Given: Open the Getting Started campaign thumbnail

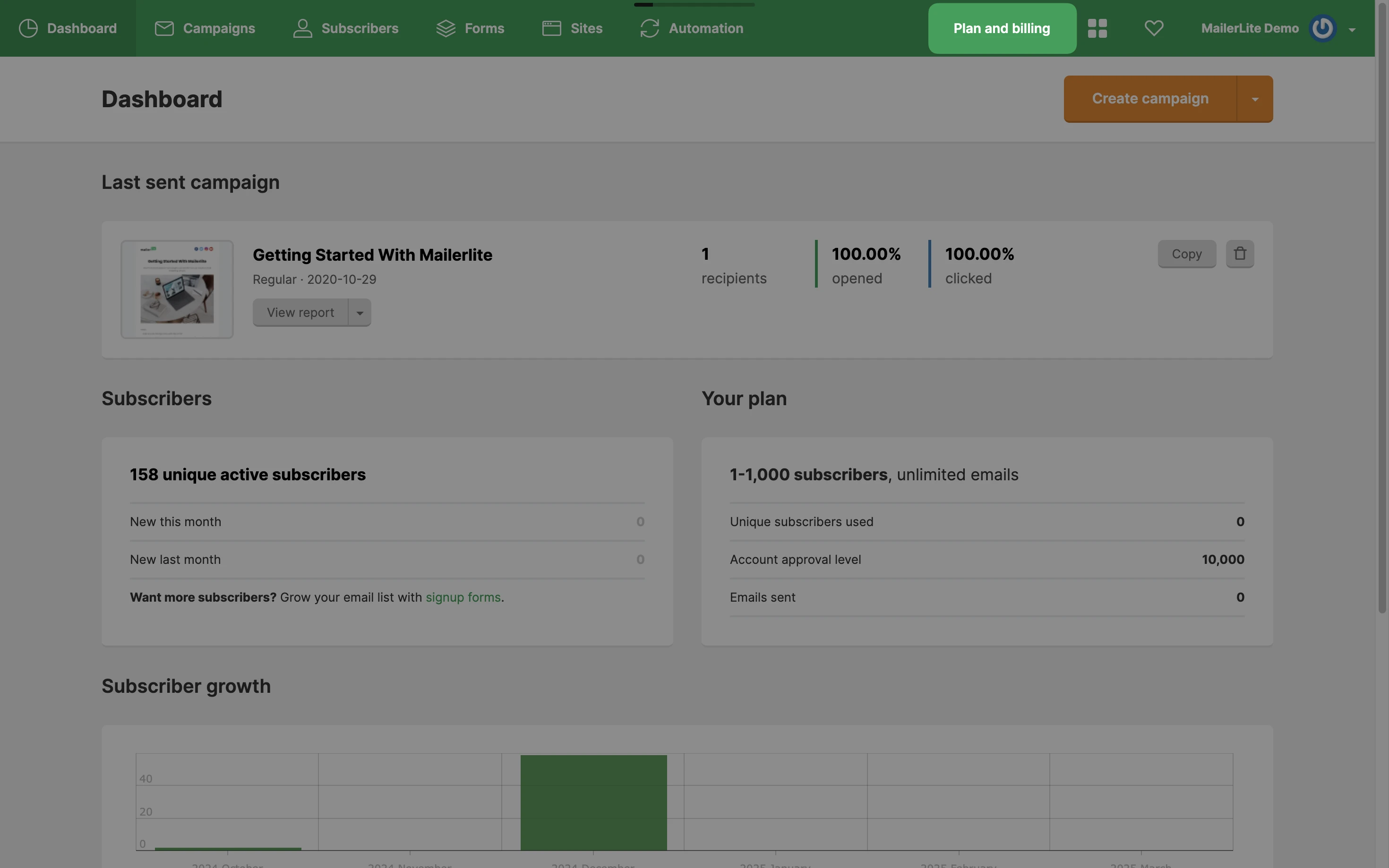Looking at the screenshot, I should (177, 289).
